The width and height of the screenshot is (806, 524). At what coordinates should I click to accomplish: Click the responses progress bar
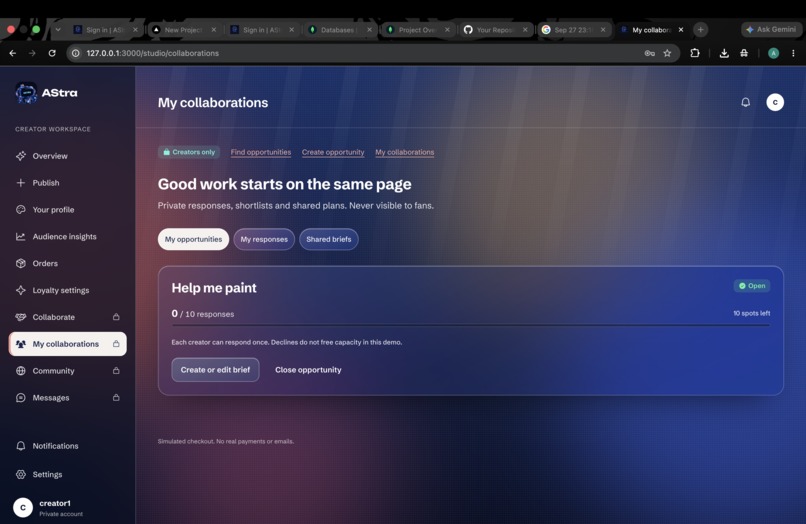coord(471,325)
